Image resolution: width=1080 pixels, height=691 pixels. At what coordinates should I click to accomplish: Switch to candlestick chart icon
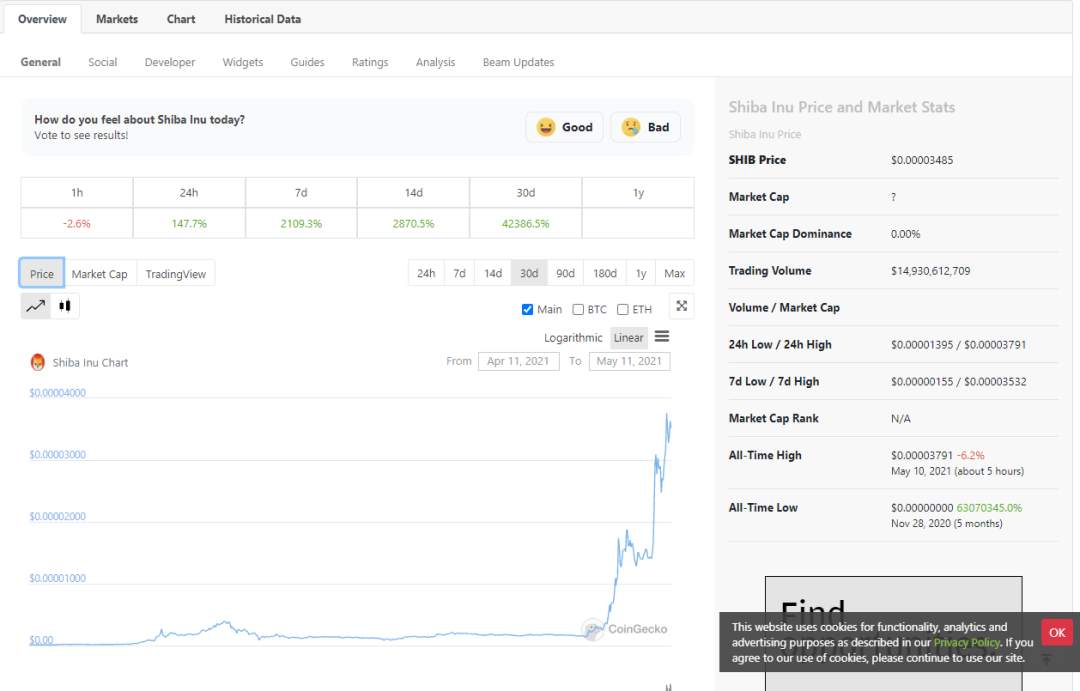coord(65,306)
